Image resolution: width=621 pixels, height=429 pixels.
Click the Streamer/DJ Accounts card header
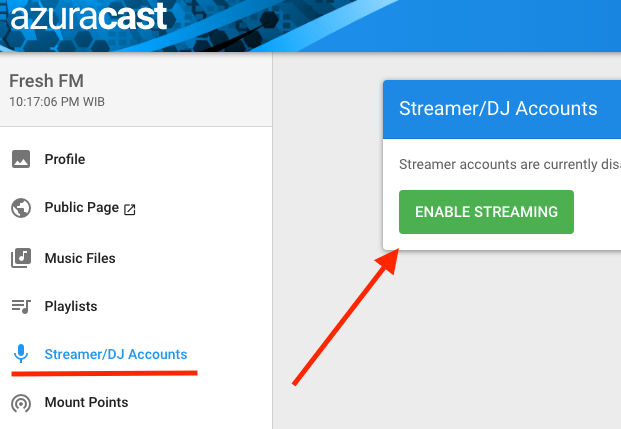point(502,109)
